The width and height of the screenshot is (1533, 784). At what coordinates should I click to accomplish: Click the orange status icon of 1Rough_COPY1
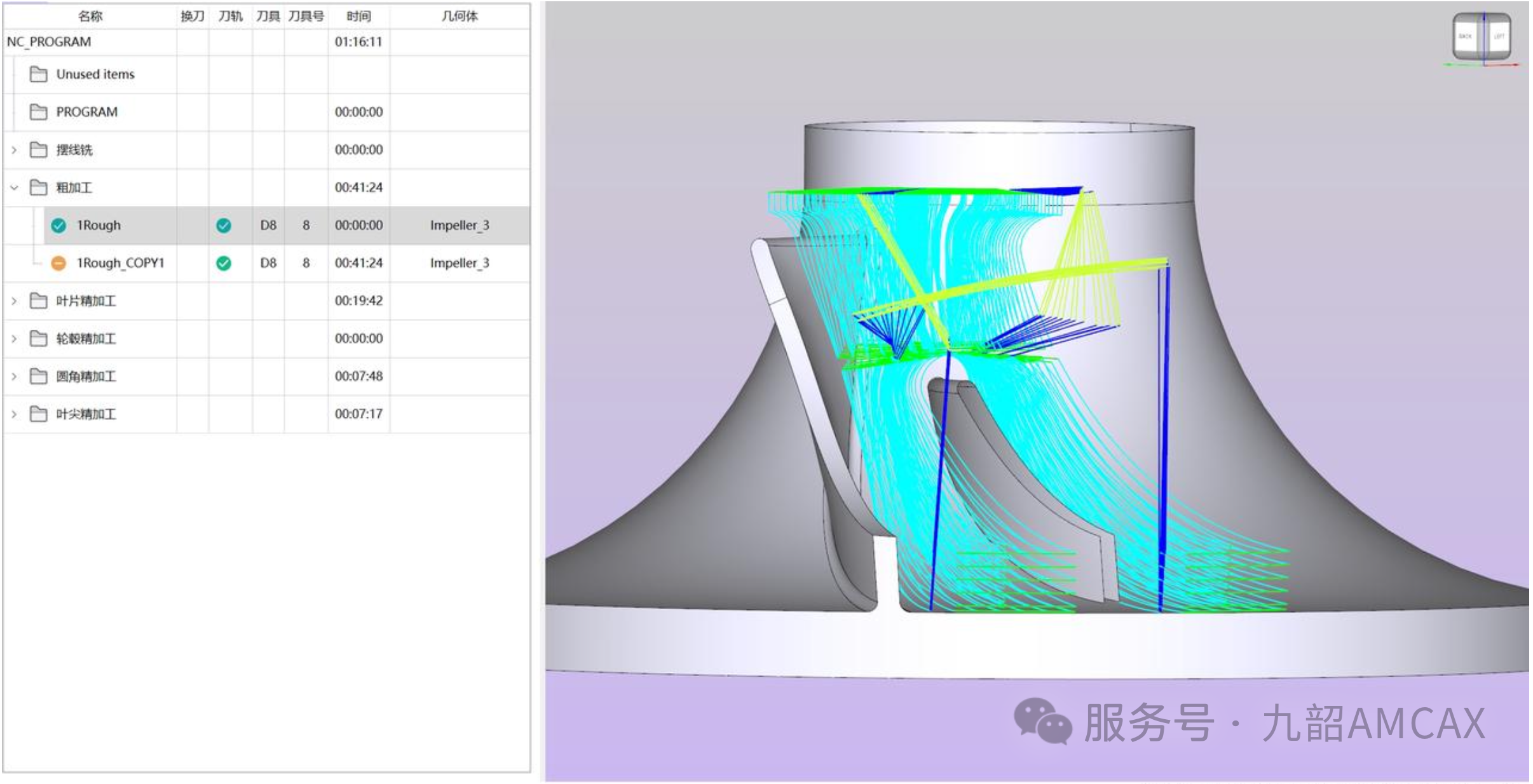pyautogui.click(x=58, y=263)
